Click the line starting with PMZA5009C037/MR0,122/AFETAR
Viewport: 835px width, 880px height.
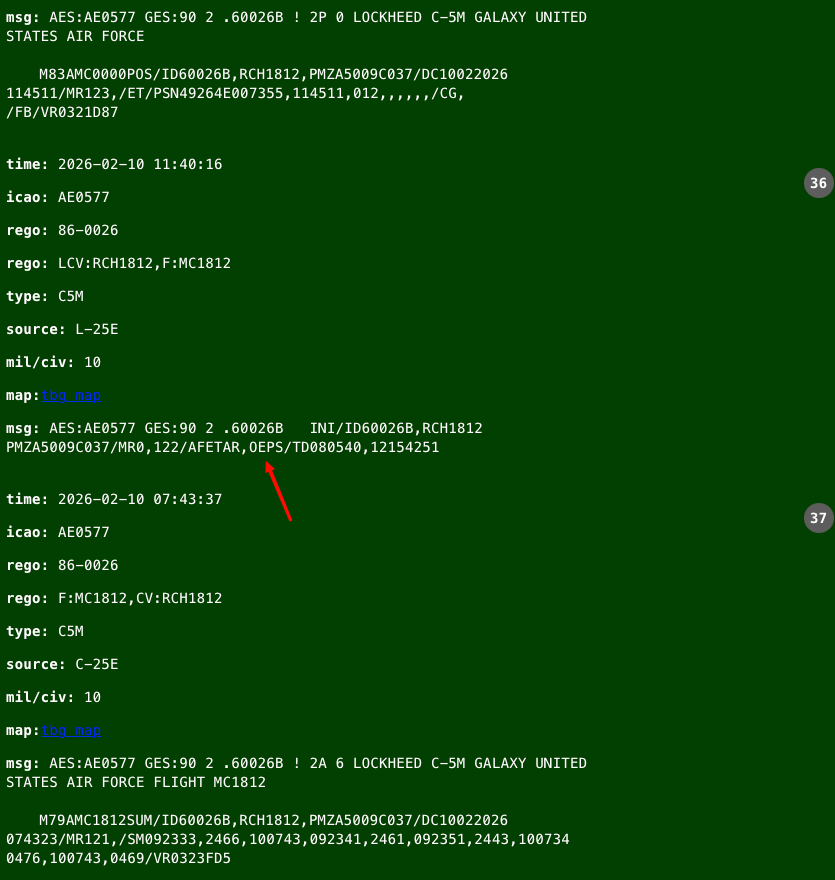222,448
